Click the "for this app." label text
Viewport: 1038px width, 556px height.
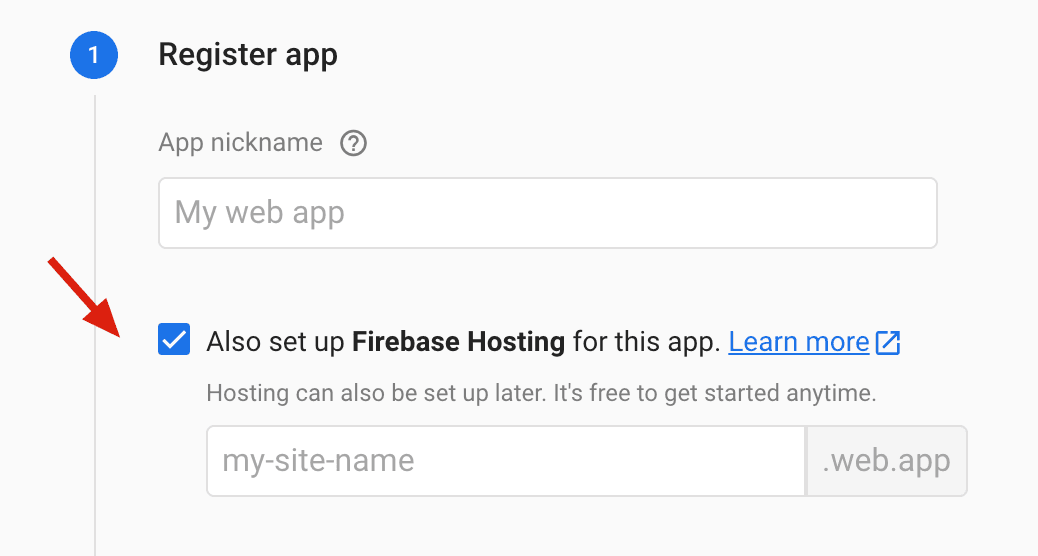(x=646, y=343)
